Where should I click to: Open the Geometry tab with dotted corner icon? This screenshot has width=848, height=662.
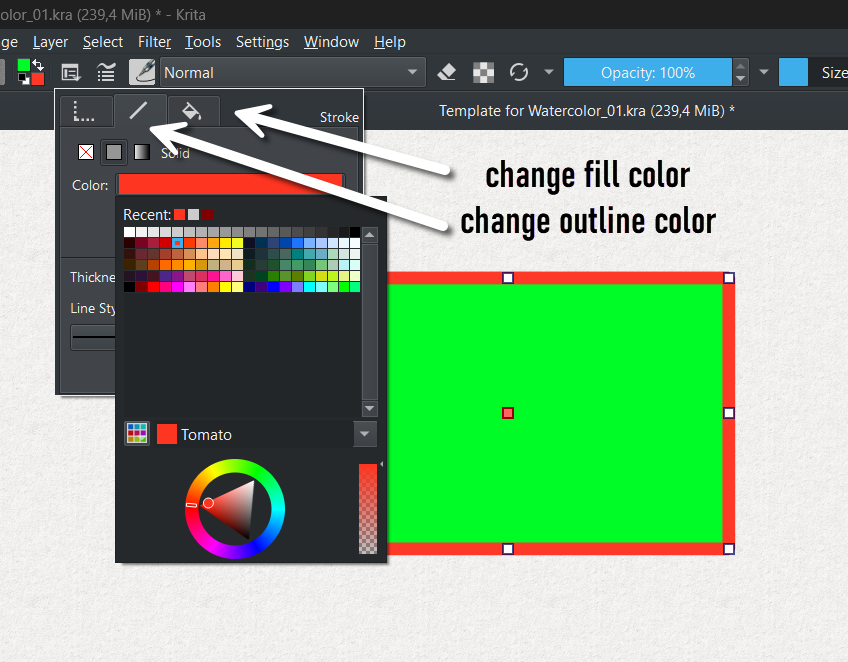pos(85,111)
